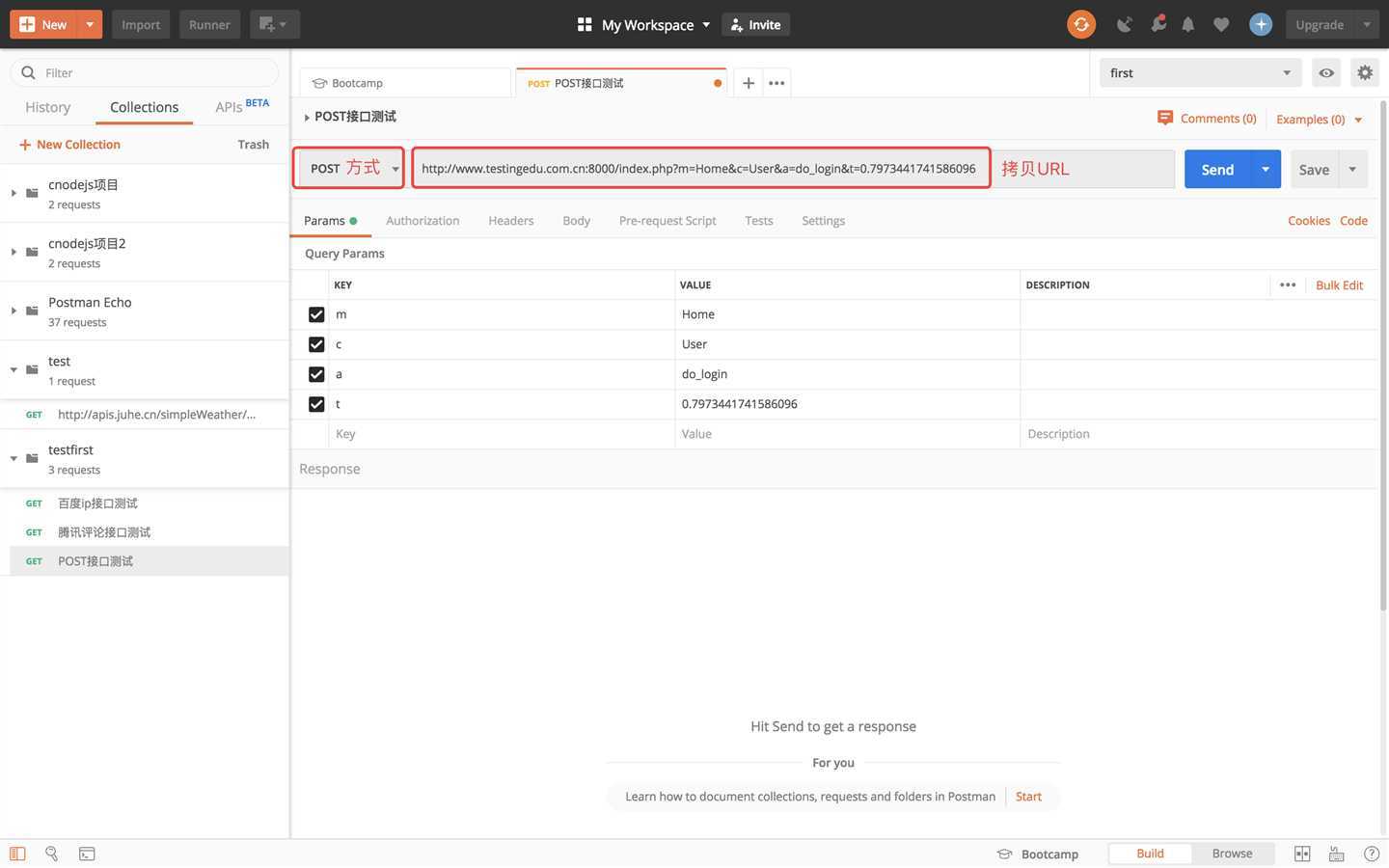Toggle the sidebar icon in status bar
Screen dimensions: 1389x868
click(x=17, y=854)
